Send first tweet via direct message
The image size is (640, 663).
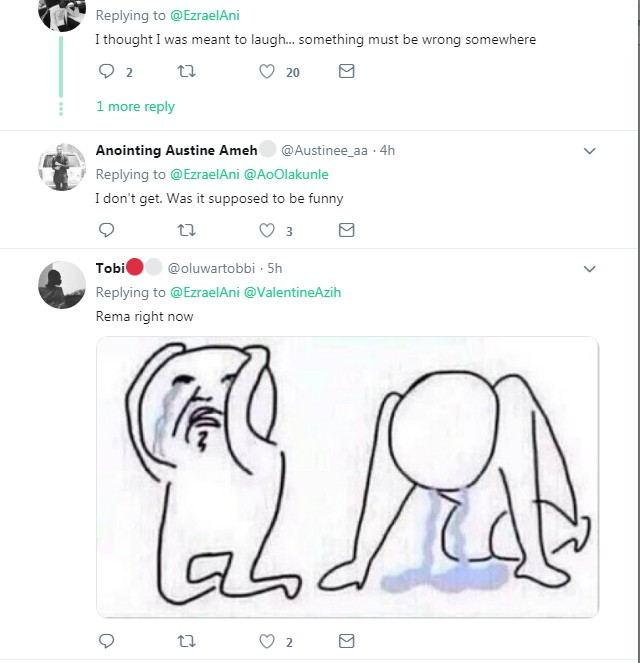[x=346, y=72]
